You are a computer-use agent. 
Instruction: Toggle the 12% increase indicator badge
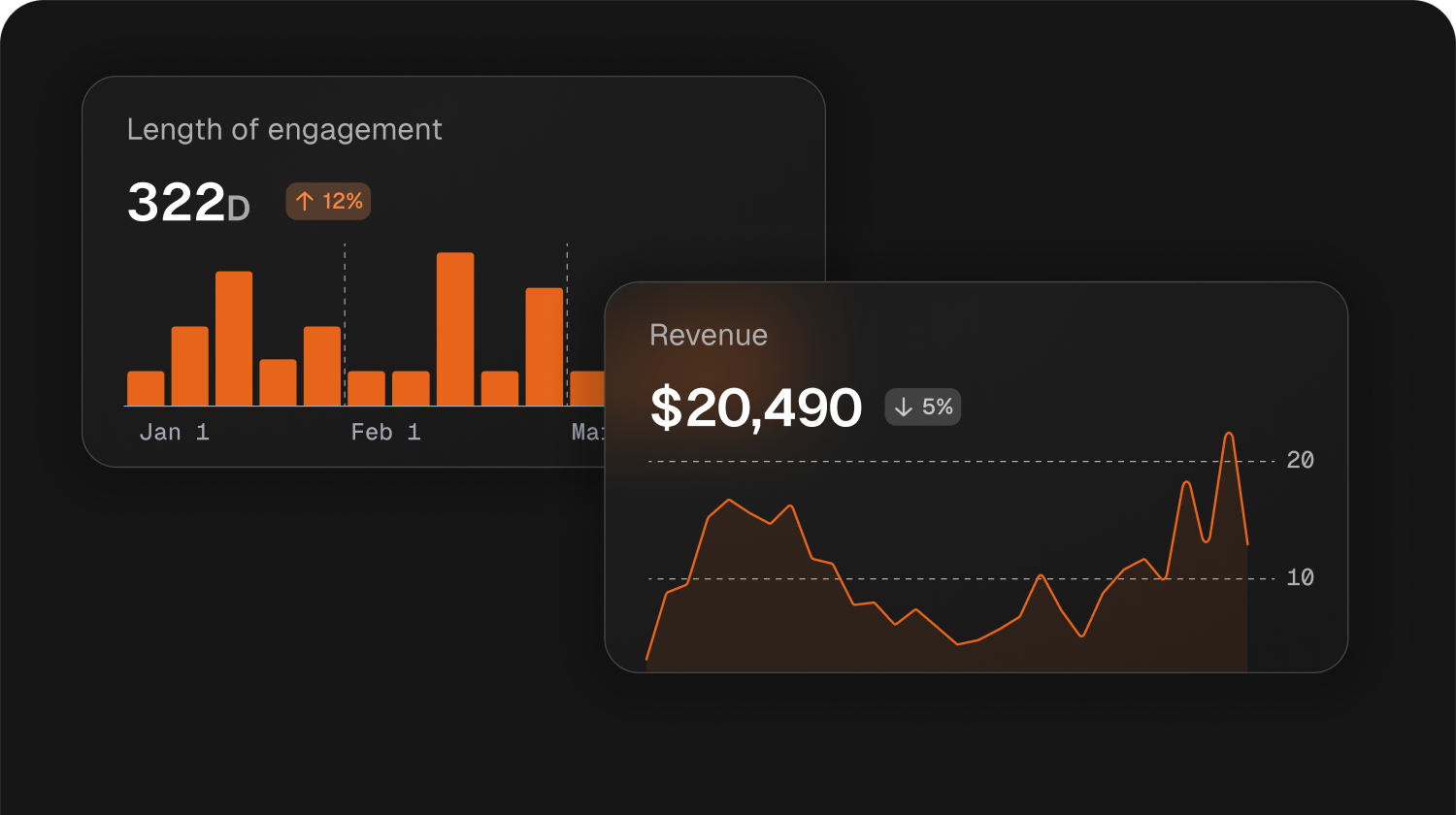click(328, 201)
